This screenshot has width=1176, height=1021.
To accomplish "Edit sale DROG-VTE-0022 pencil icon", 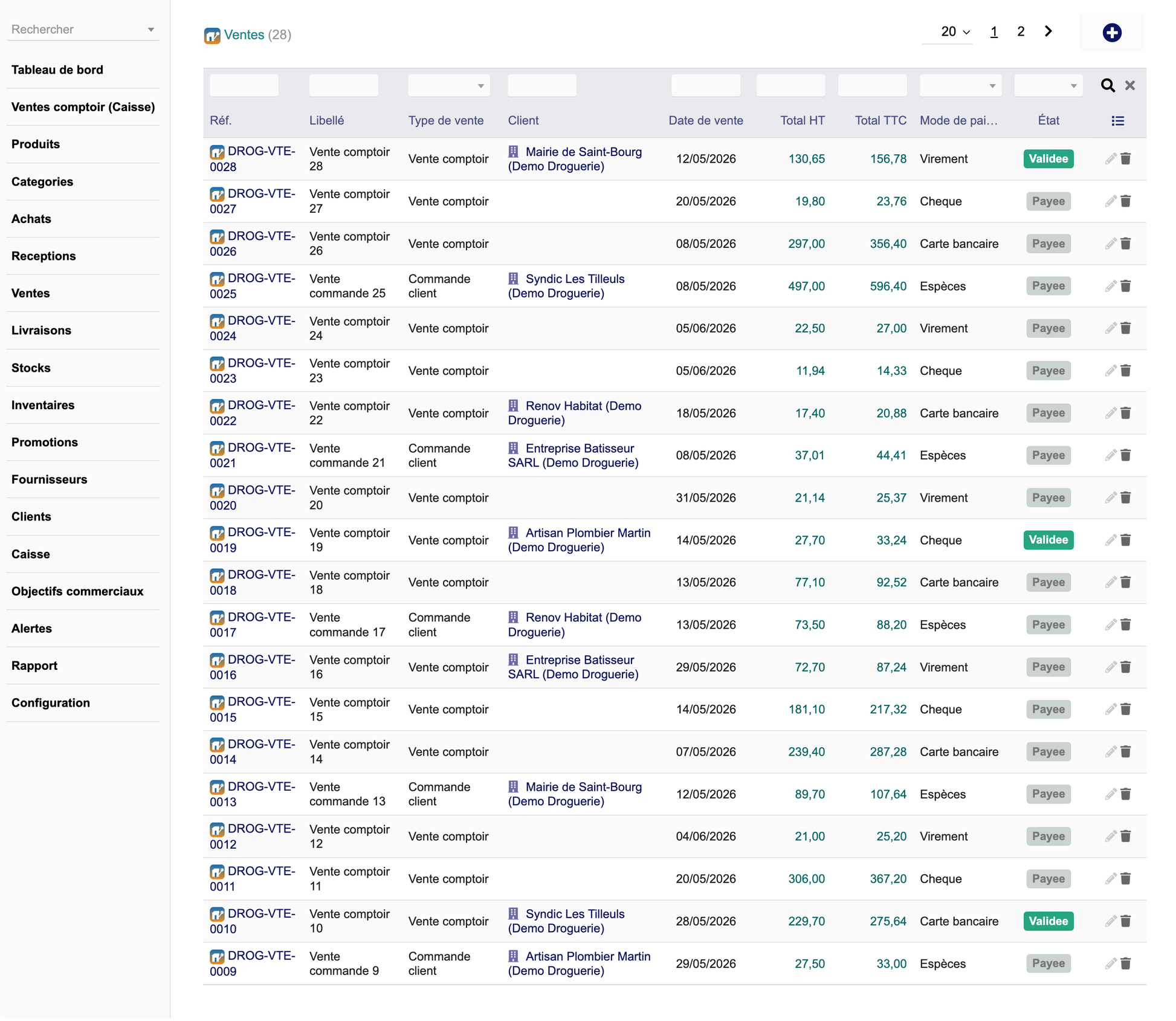I will (1110, 413).
